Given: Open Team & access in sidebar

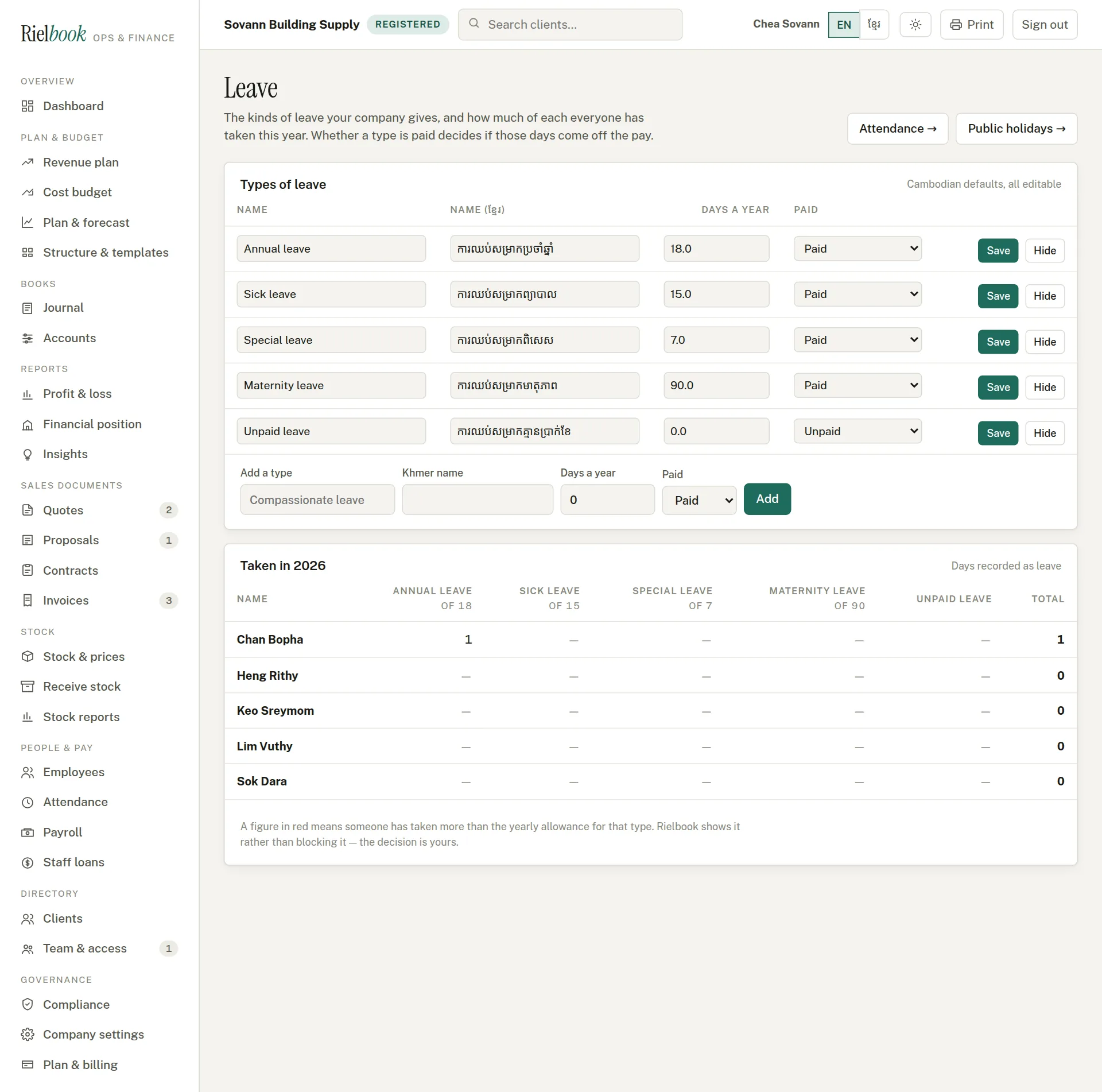Looking at the screenshot, I should pos(99,948).
